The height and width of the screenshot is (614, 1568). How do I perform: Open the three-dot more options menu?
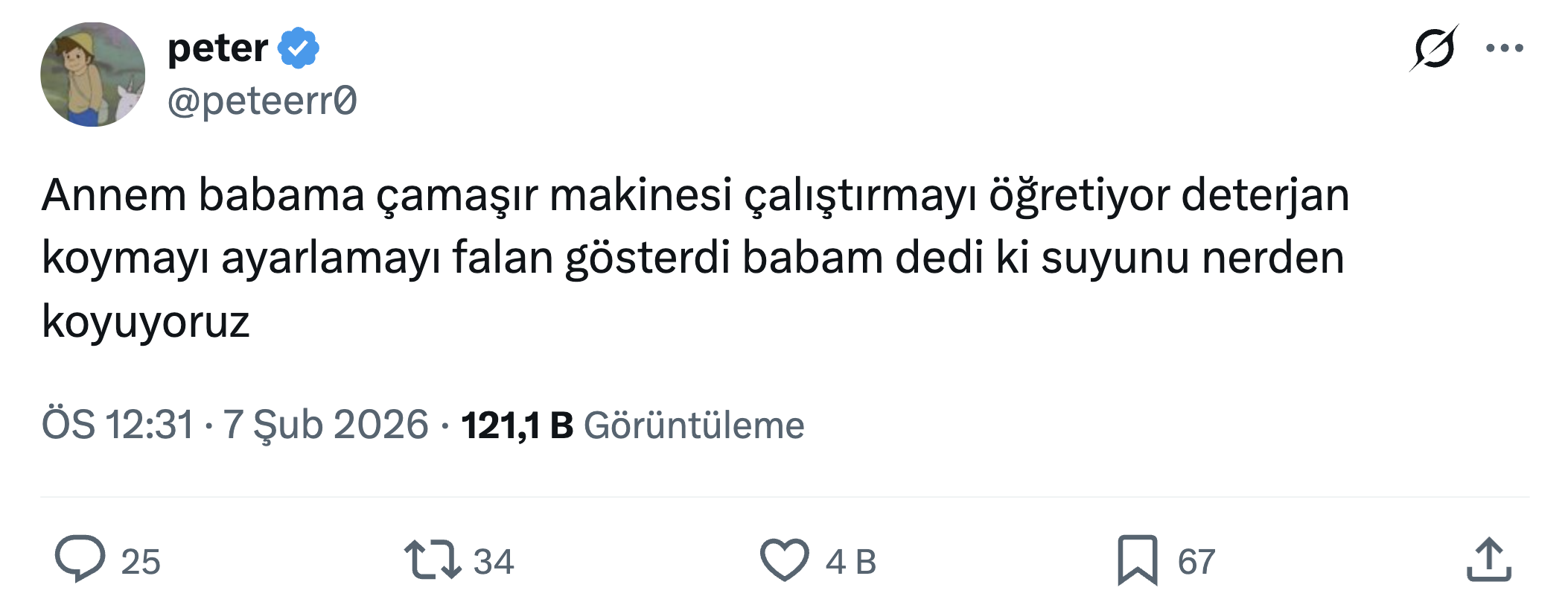(1504, 48)
